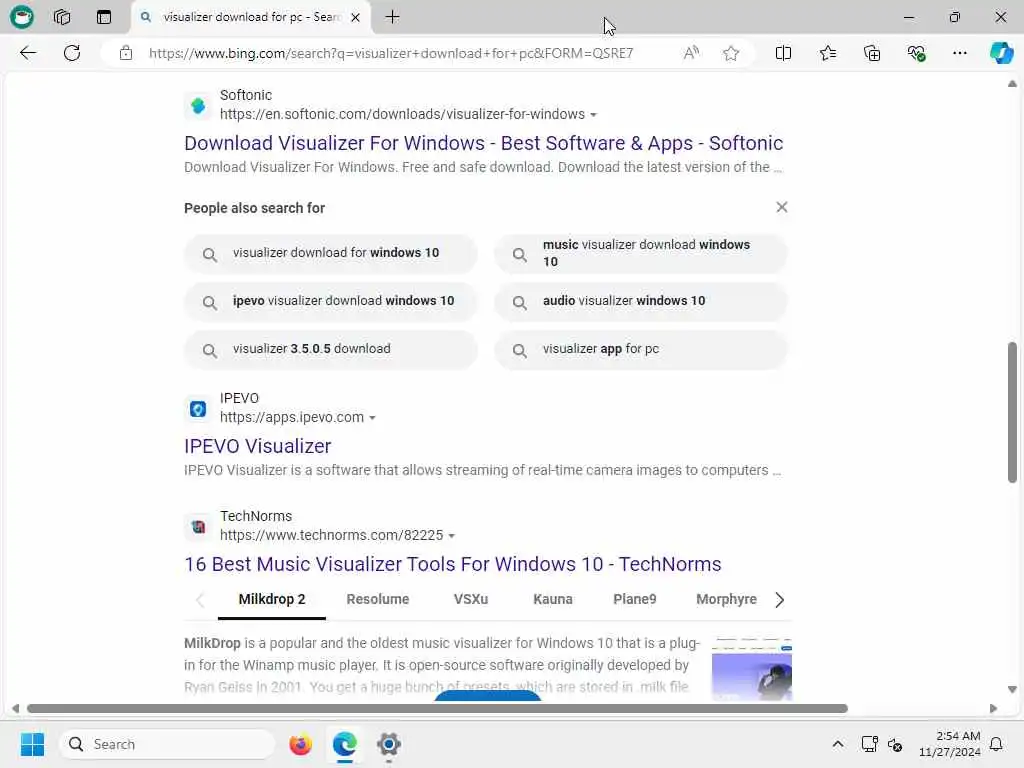Open the Workspaces icon in title bar
This screenshot has height=768, width=1024.
coord(62,17)
